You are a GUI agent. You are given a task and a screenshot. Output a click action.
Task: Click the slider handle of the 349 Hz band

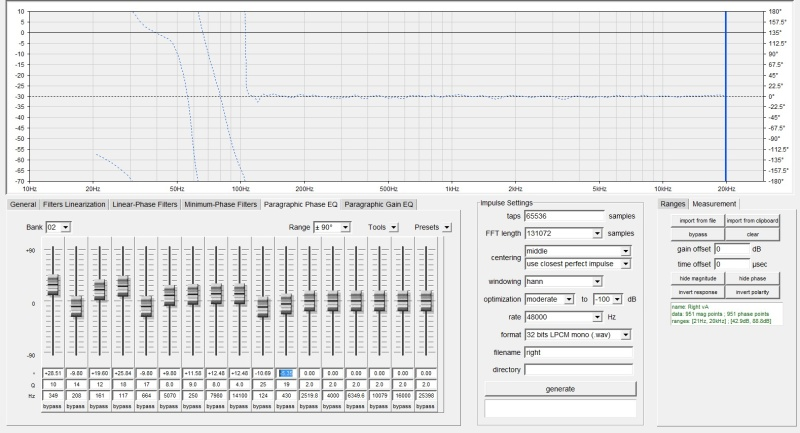(x=53, y=284)
